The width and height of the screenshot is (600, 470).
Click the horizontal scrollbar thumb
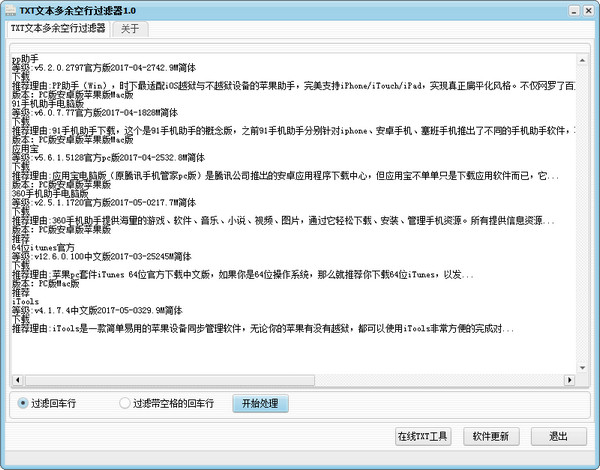tap(170, 380)
